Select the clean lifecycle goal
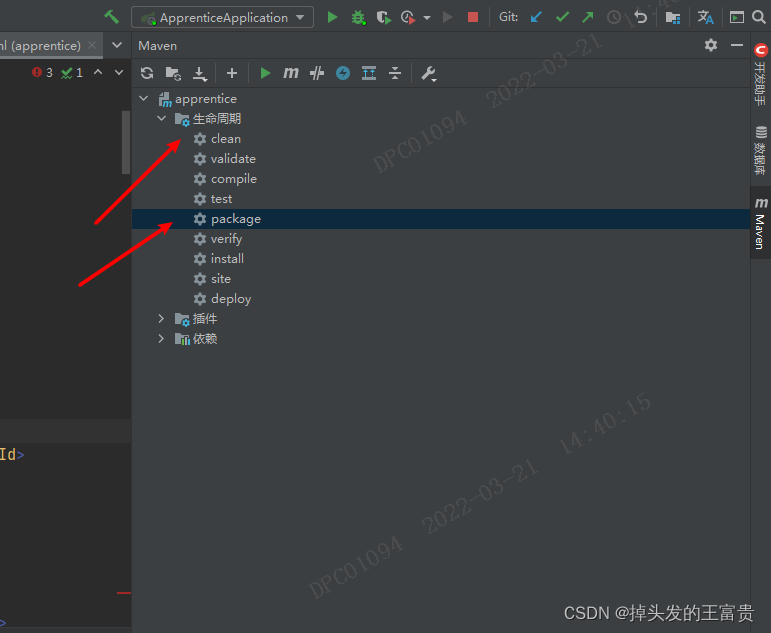Screen dimensions: 771x633 click(226, 139)
